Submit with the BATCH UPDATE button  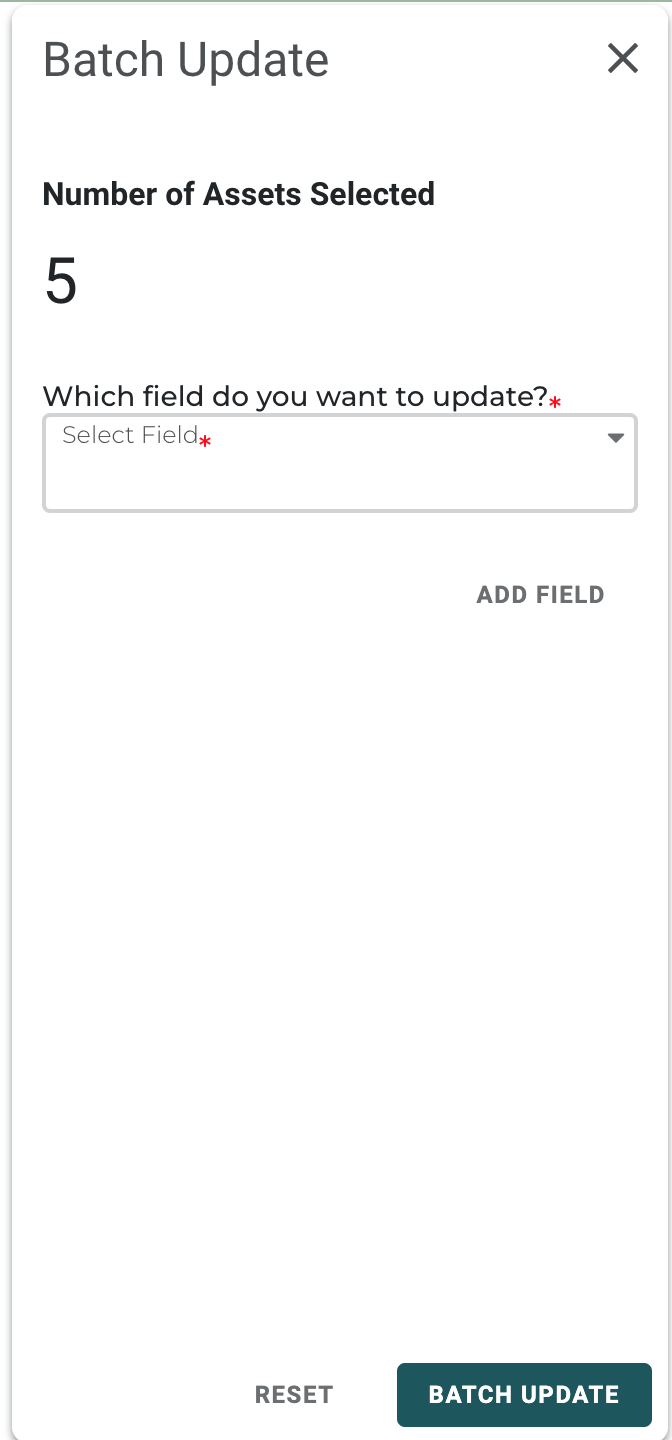[x=524, y=1395]
